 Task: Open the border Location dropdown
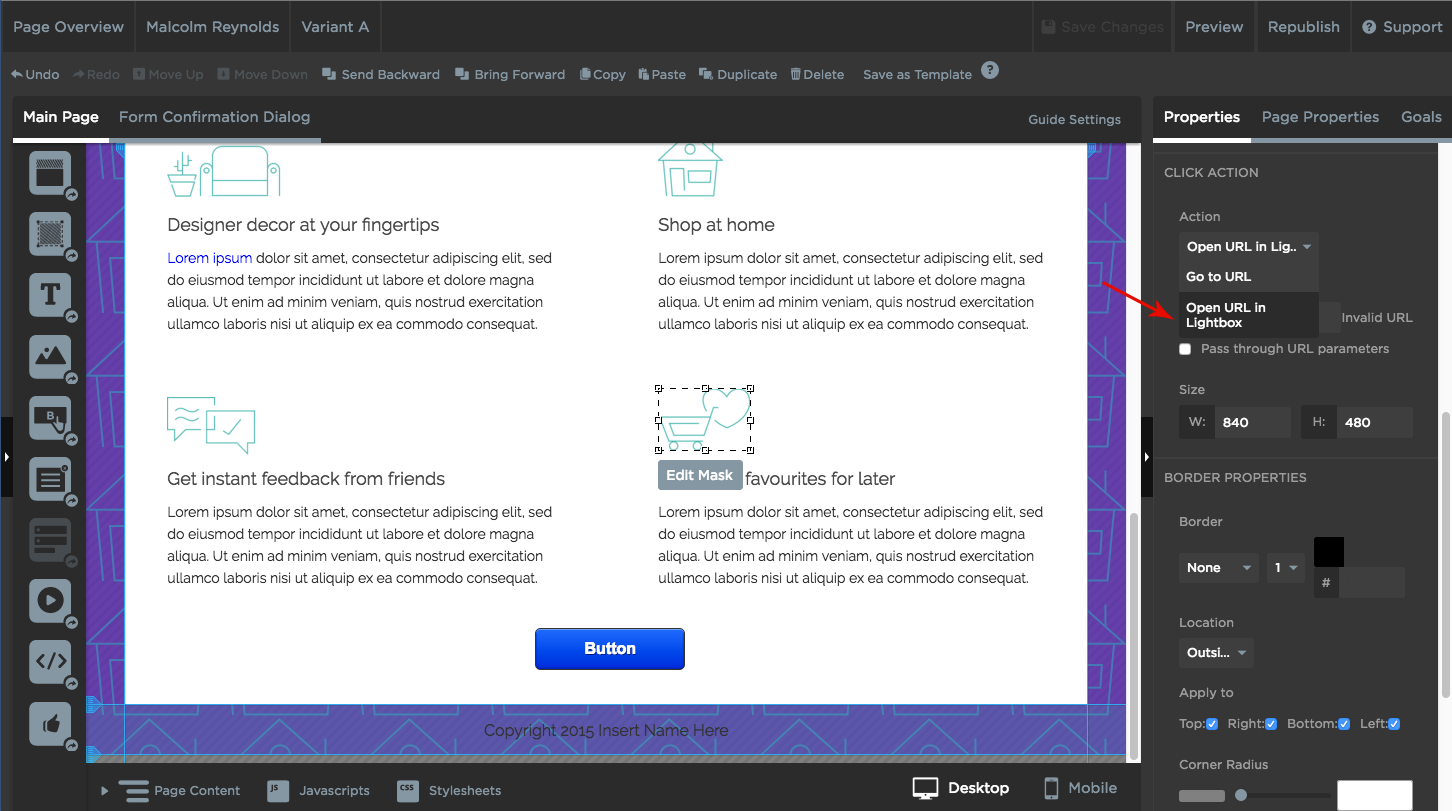(x=1215, y=653)
